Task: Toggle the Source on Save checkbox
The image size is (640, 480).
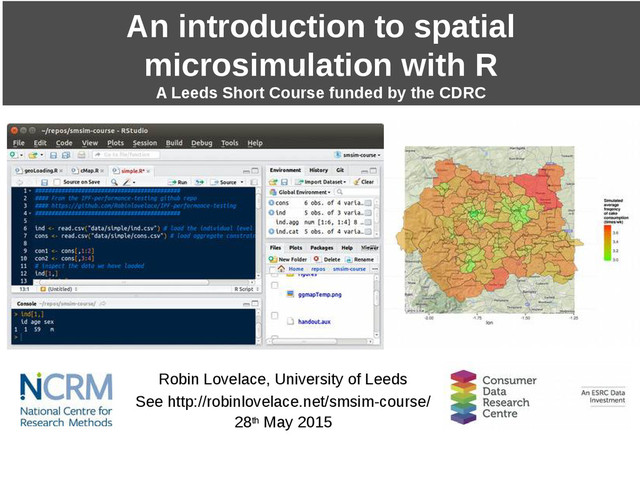Action: [57, 182]
